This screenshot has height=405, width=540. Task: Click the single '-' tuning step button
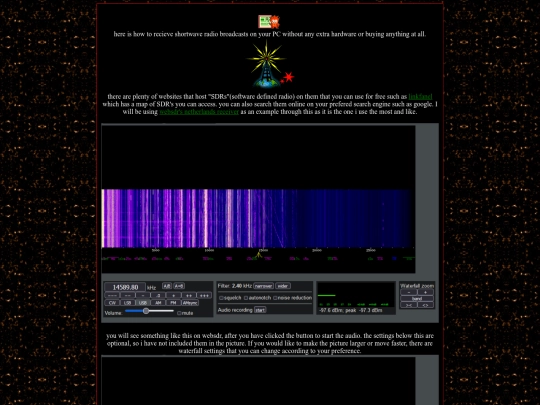pyautogui.click(x=143, y=295)
